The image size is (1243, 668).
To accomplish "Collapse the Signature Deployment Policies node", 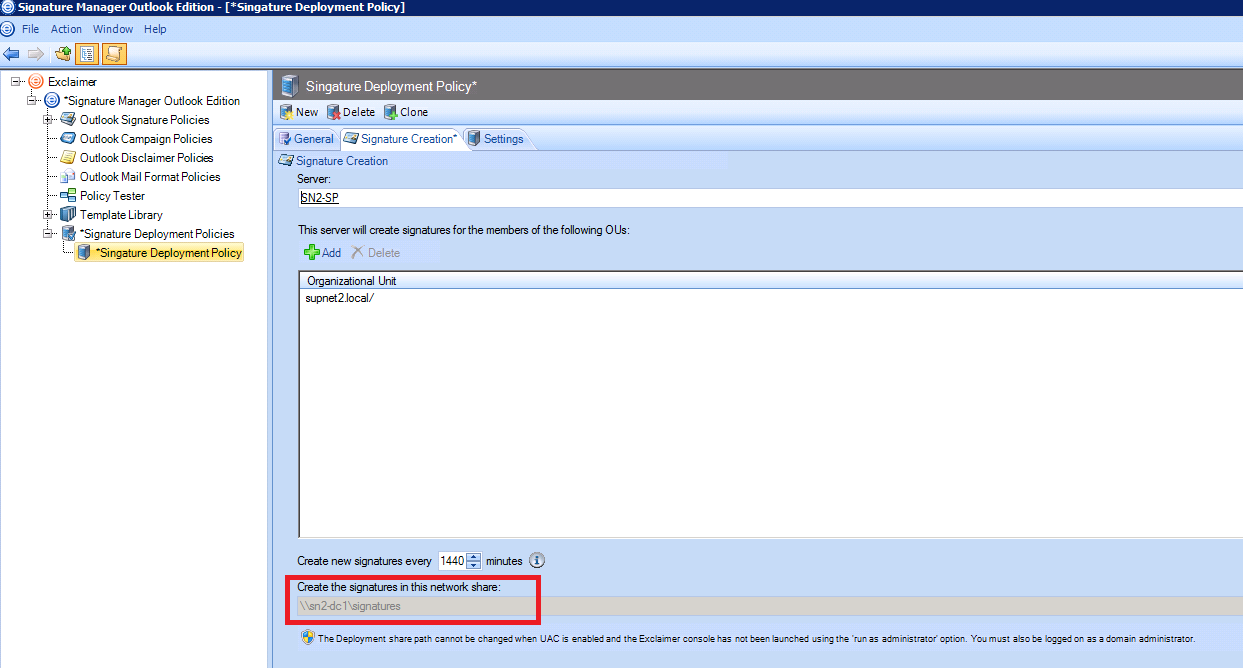I will click(x=48, y=233).
